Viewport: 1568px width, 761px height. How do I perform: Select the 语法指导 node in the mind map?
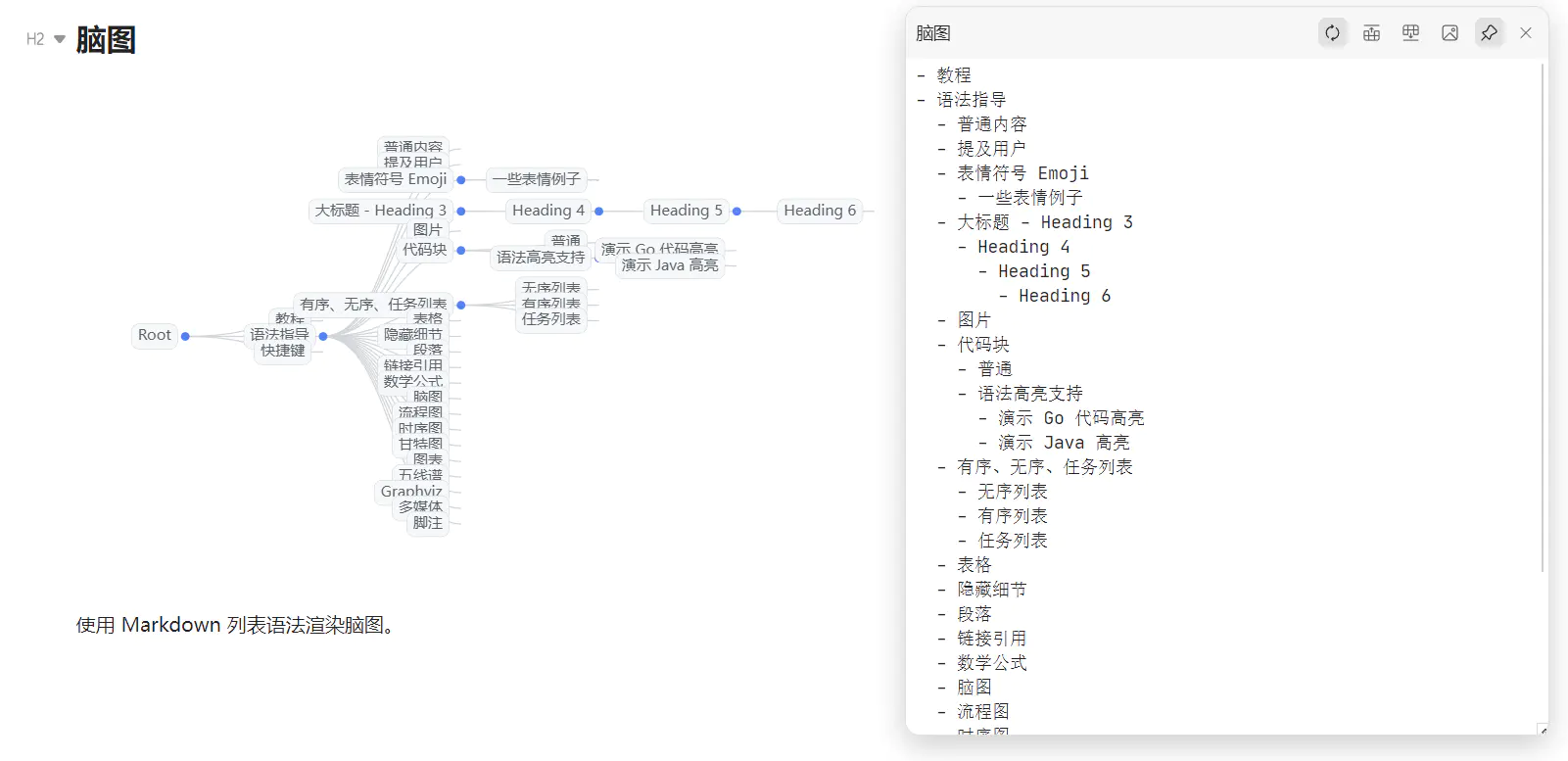pos(279,335)
